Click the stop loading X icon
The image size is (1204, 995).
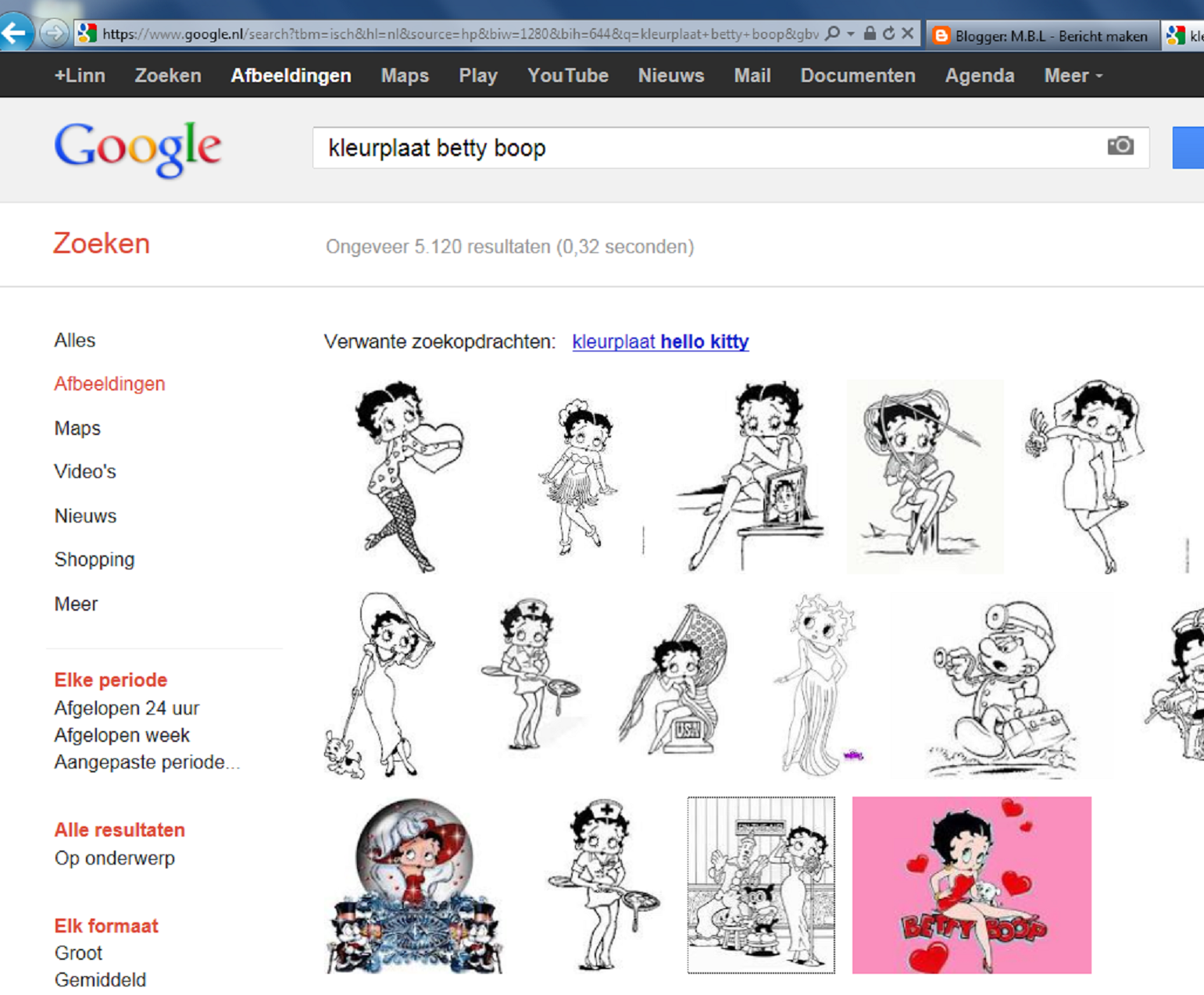[907, 34]
